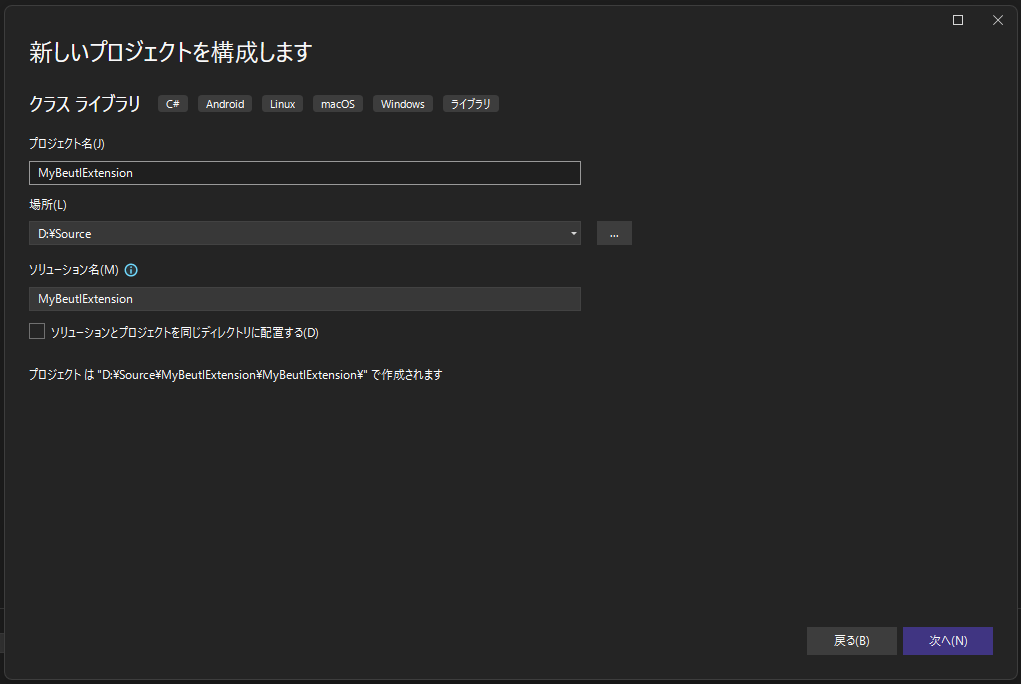Select the C# tag
Screen dimensions: 1021x684
[x=172, y=103]
